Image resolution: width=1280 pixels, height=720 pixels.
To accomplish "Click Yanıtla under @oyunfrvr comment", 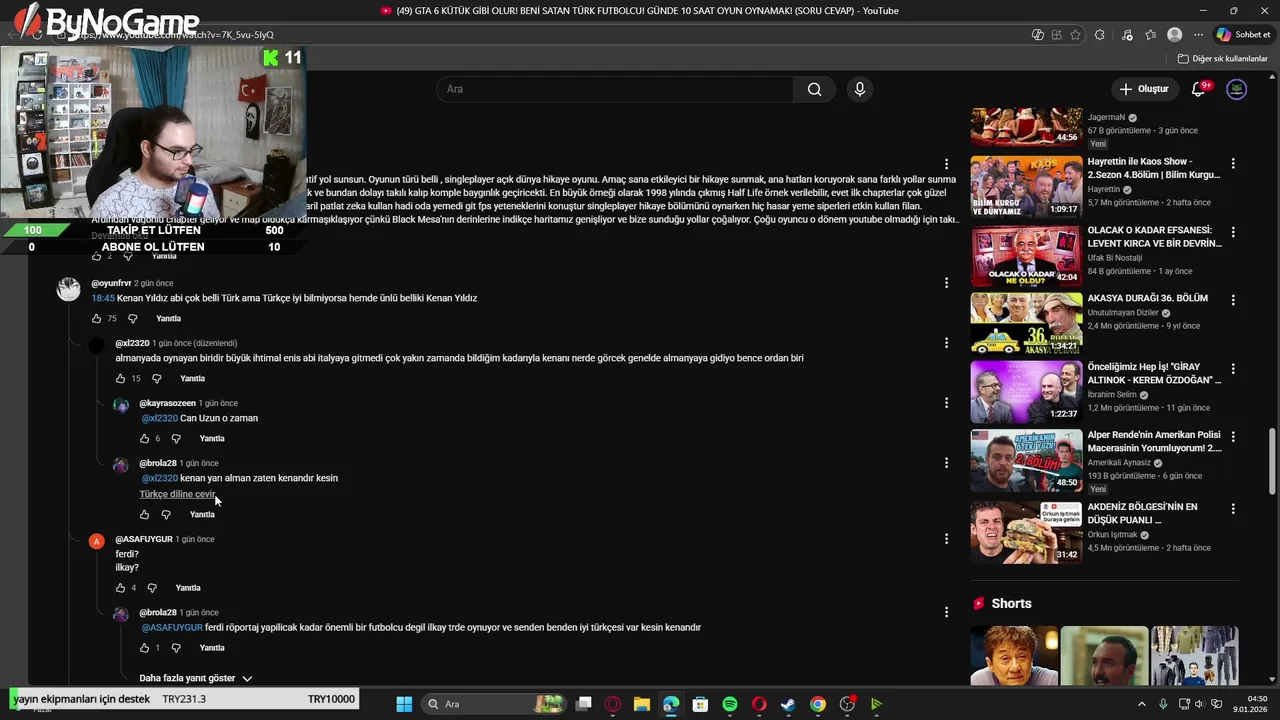I will [168, 319].
